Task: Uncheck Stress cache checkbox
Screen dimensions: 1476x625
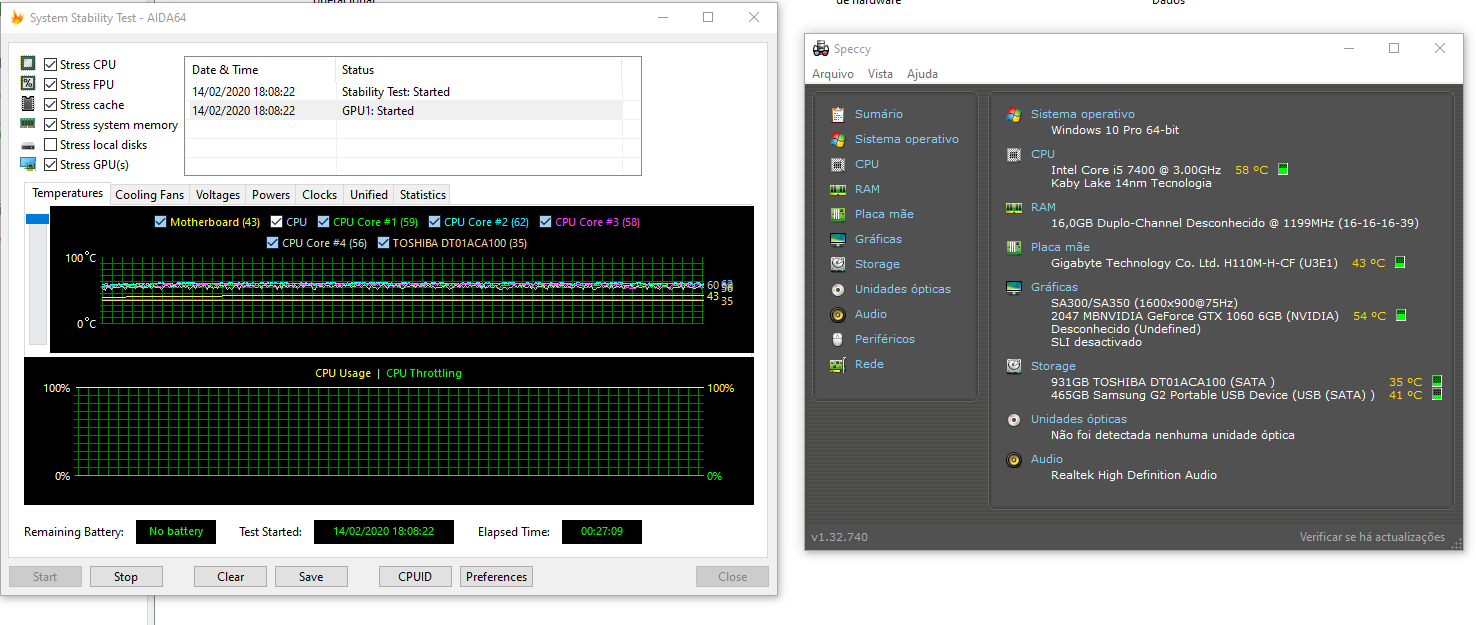Action: (x=51, y=104)
